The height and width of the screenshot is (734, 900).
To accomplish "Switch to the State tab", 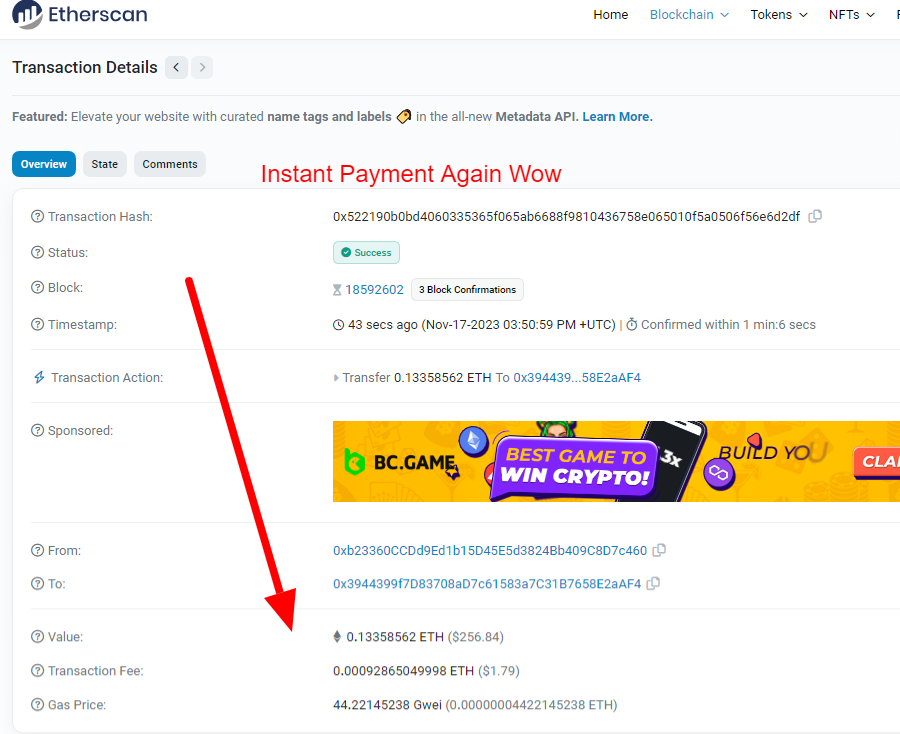I will point(104,164).
